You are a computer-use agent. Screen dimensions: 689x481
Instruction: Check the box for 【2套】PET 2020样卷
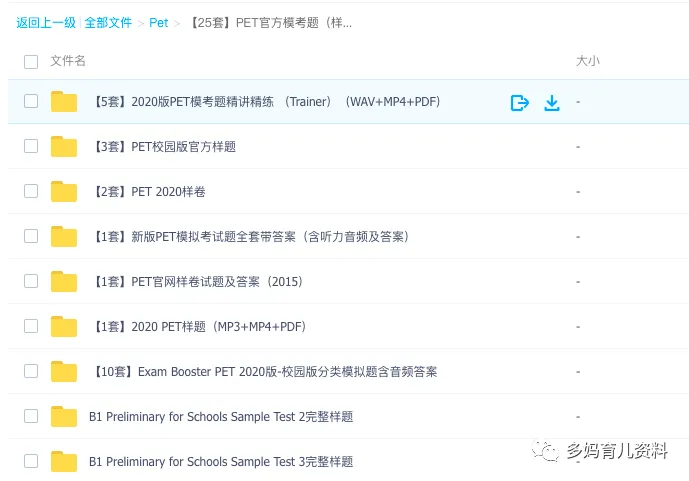31,191
